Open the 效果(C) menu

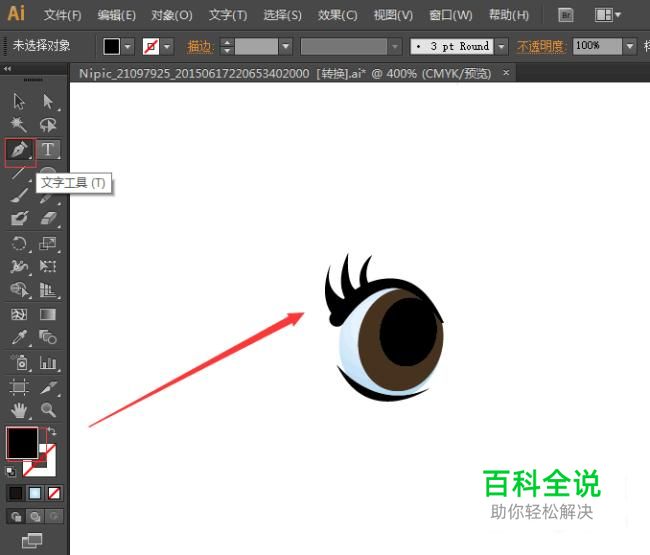[x=337, y=15]
